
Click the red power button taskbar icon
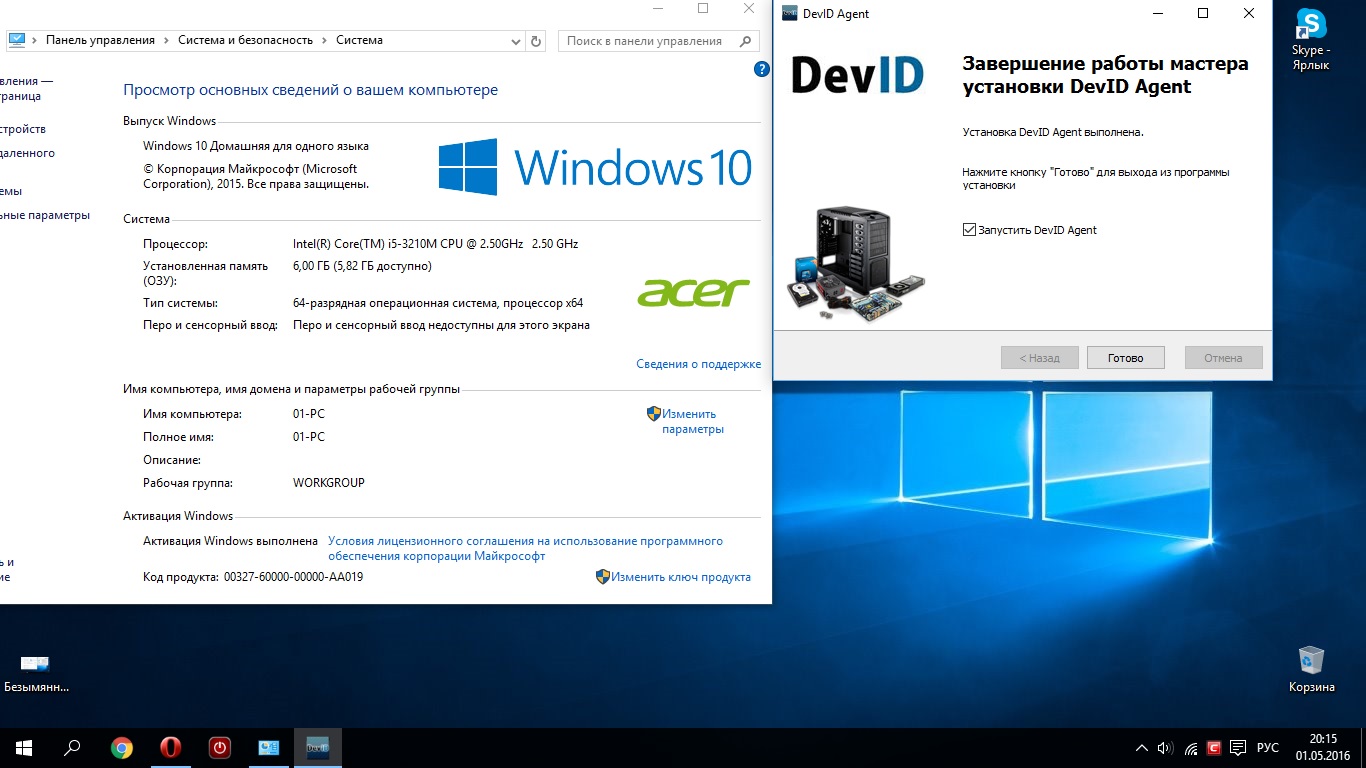point(220,748)
